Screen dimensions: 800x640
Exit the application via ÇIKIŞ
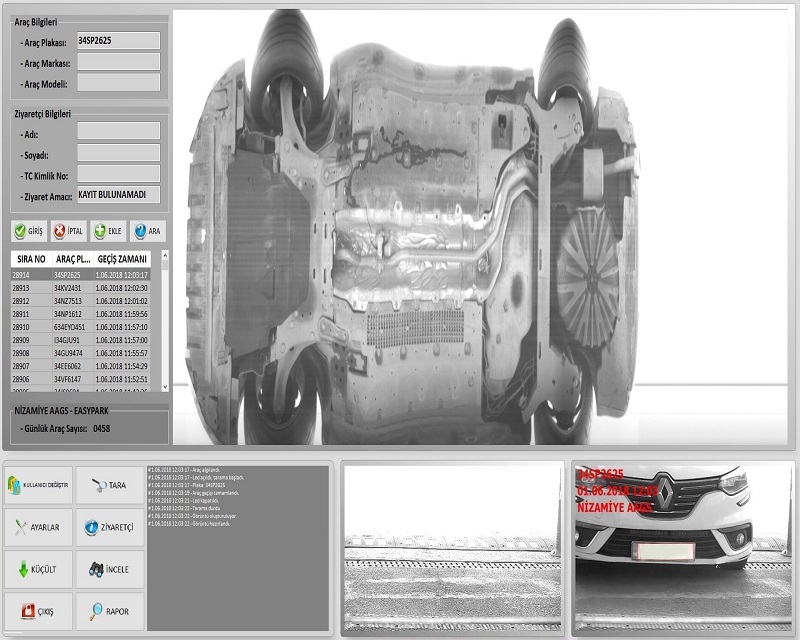point(38,610)
